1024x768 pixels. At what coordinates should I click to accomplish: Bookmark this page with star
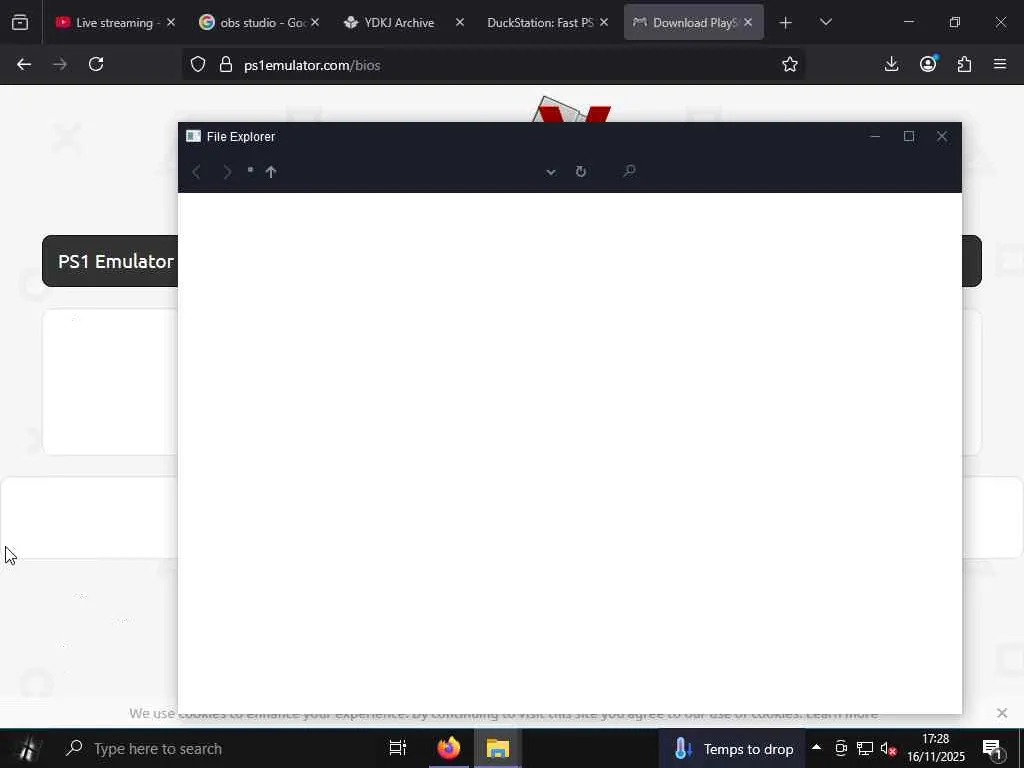tap(790, 65)
